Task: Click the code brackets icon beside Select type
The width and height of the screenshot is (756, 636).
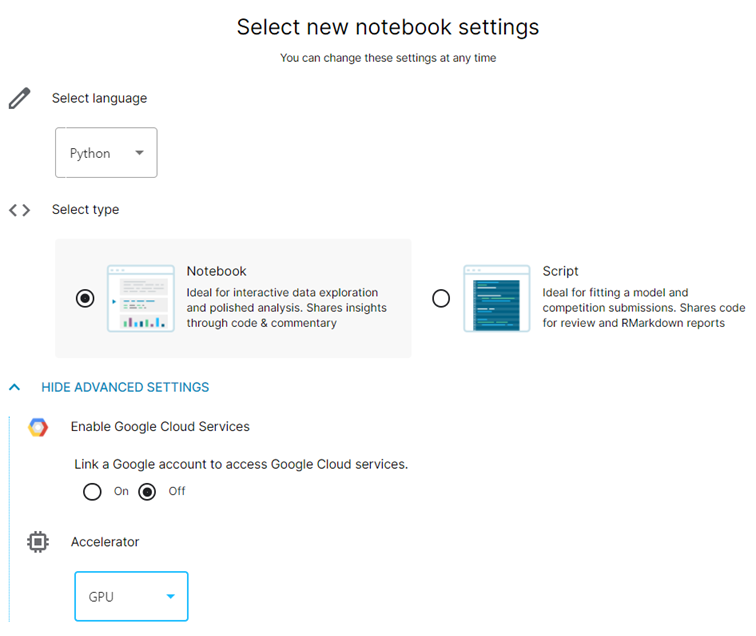Action: coord(19,210)
